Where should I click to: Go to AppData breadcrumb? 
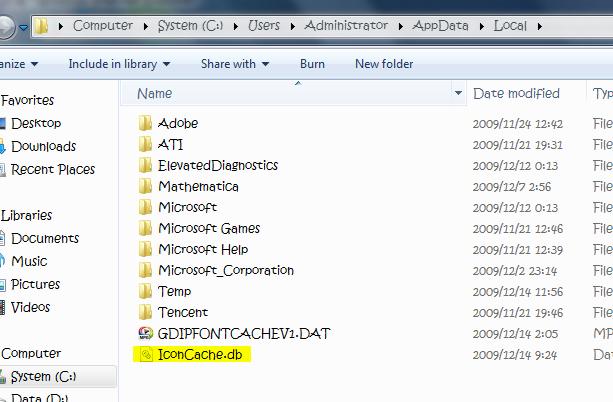[x=441, y=25]
